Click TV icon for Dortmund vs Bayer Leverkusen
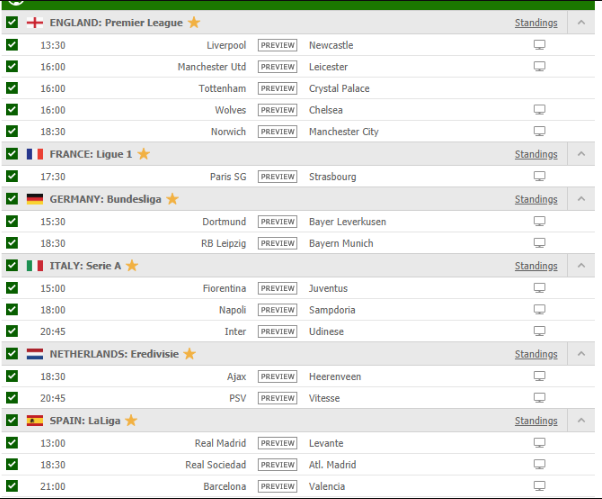 pyautogui.click(x=540, y=221)
